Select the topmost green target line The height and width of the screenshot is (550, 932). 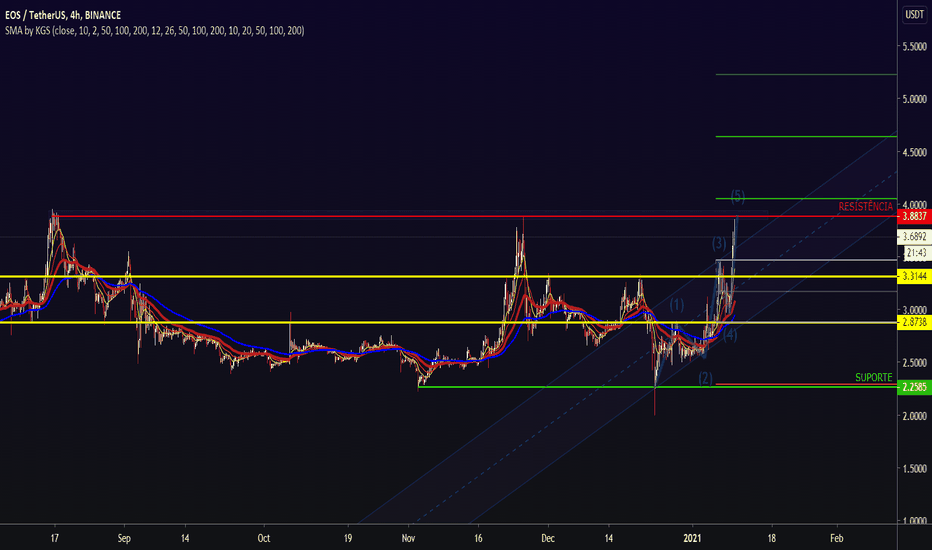[x=807, y=74]
